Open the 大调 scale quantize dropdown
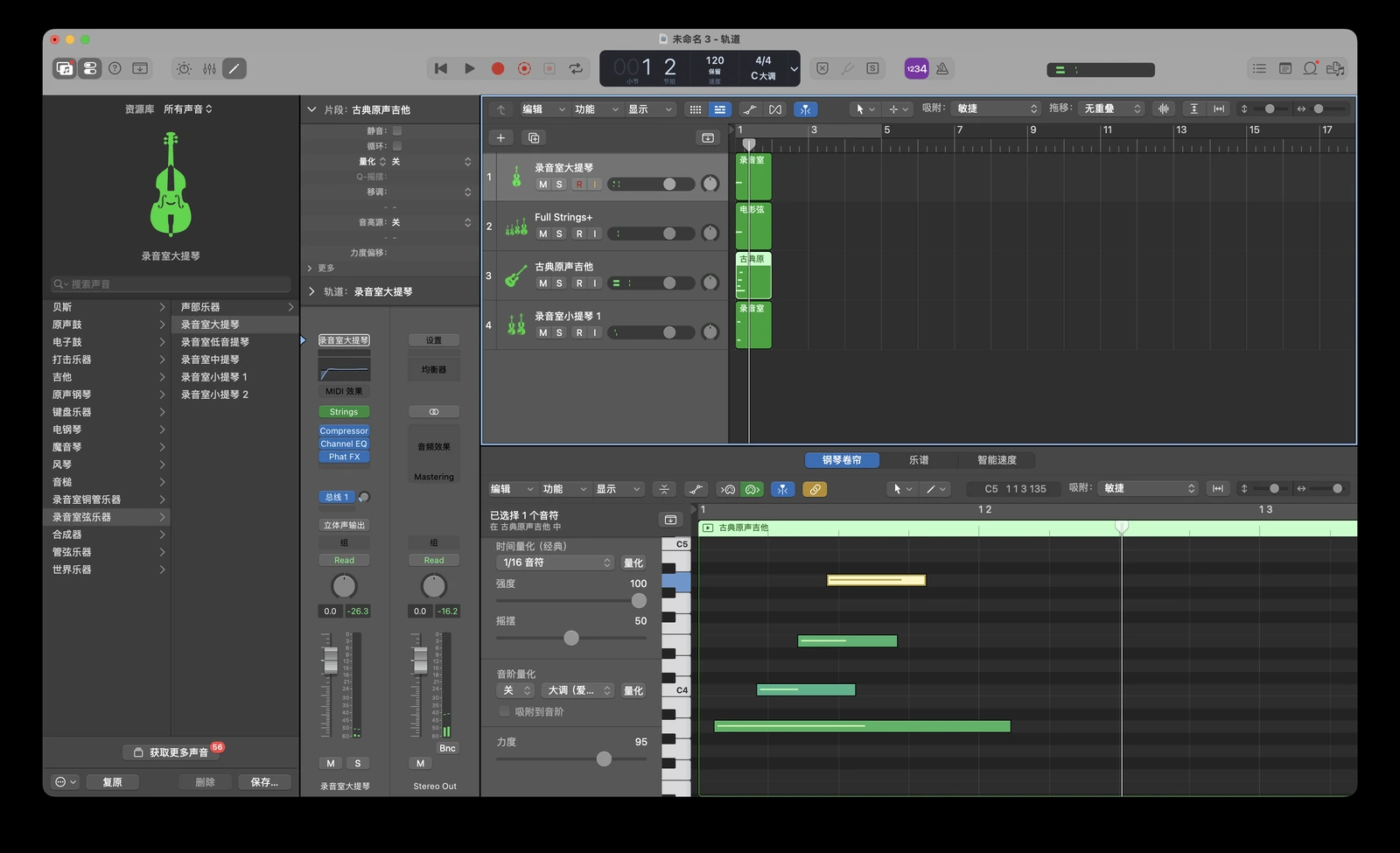The image size is (1400, 853). [x=578, y=690]
